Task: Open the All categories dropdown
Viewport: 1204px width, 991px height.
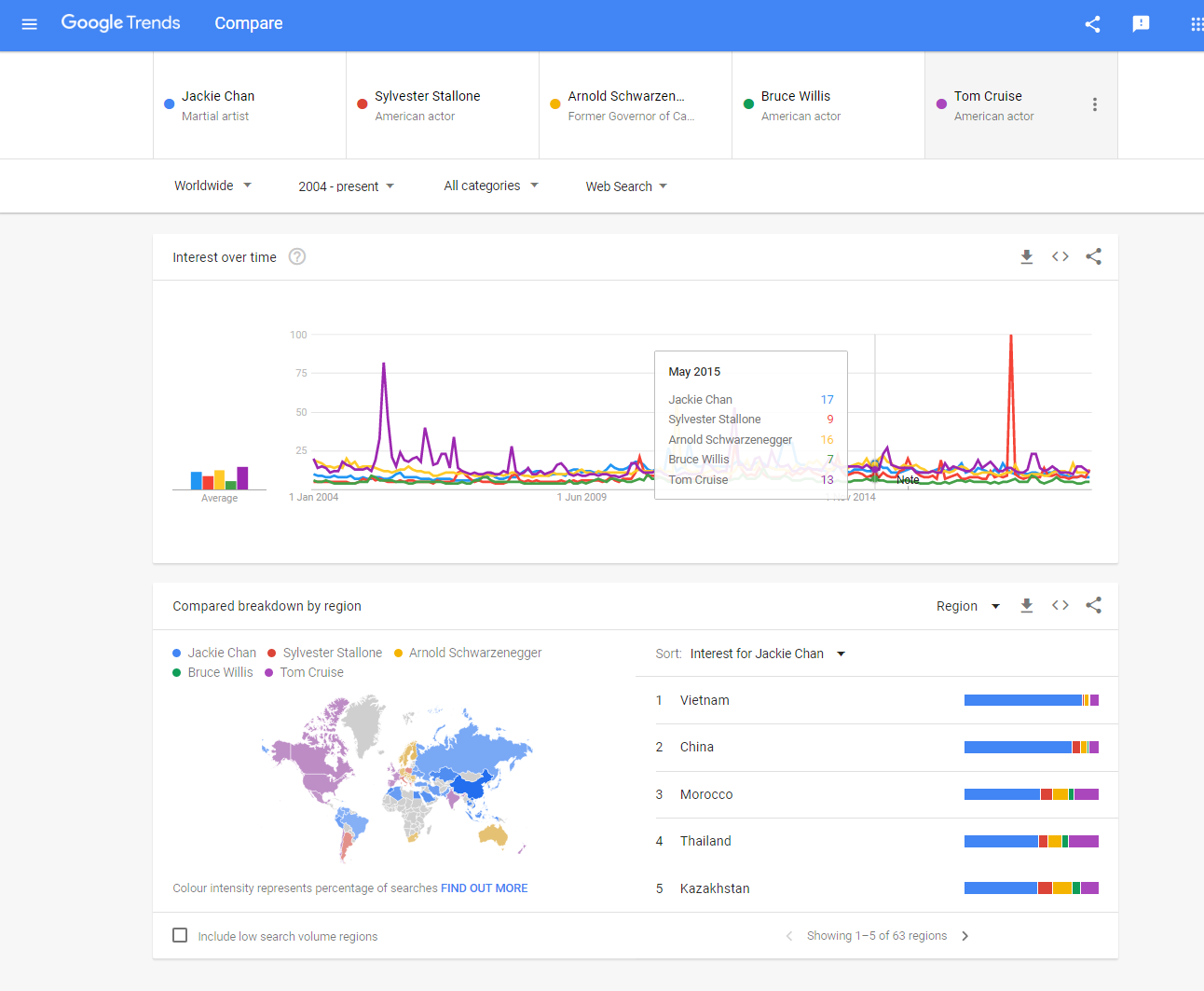Action: tap(491, 186)
